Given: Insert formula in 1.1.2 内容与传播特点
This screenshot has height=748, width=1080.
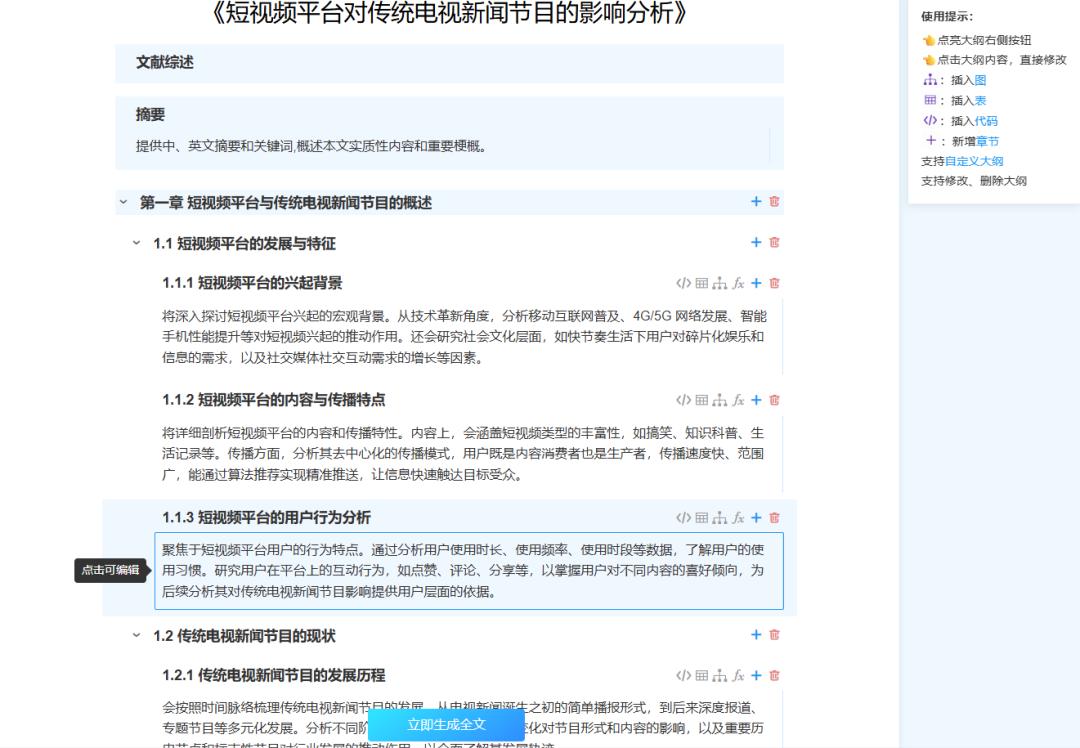Looking at the screenshot, I should coord(738,400).
